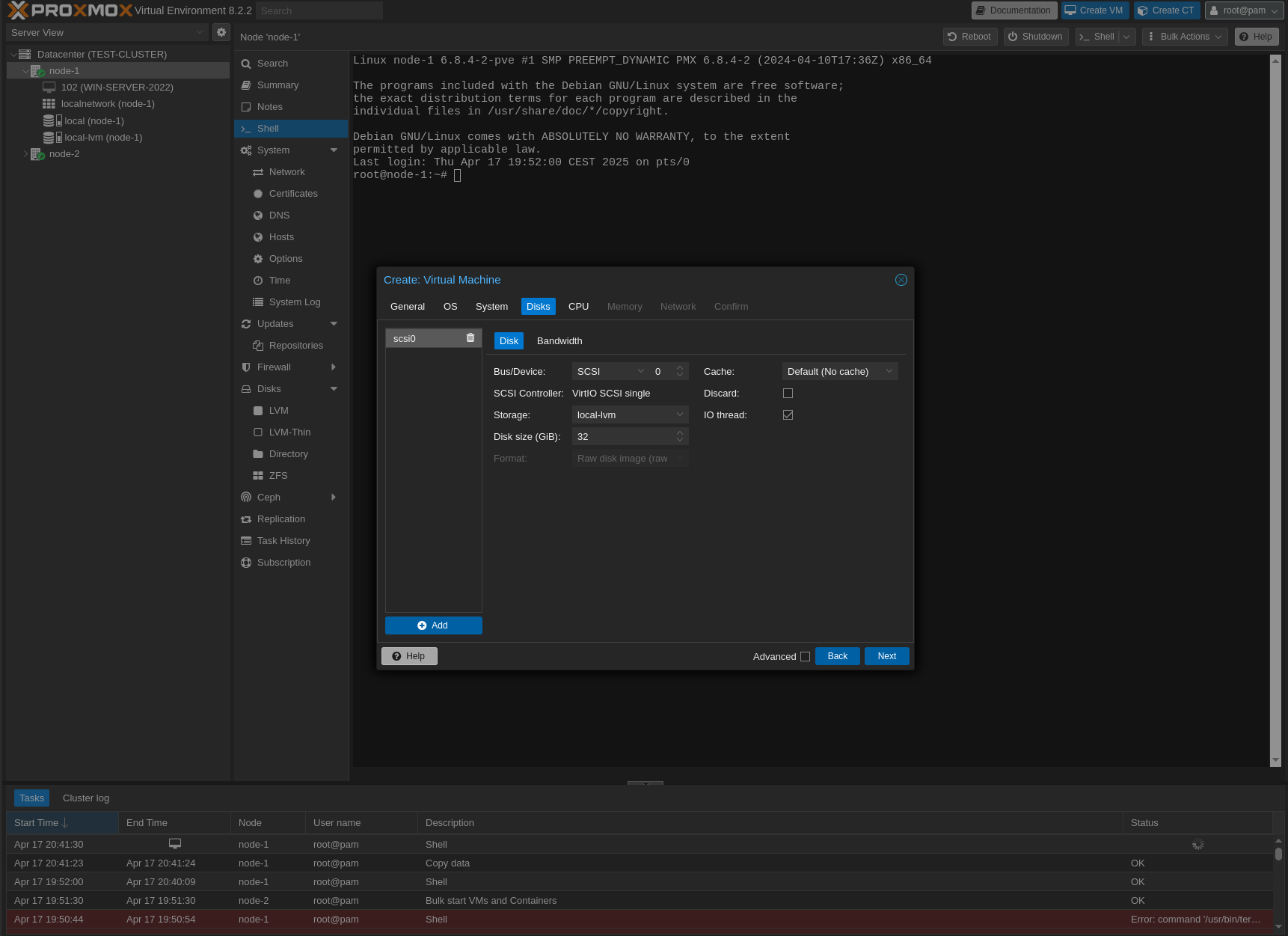Enable Advanced options in the wizard
The width and height of the screenshot is (1288, 936).
click(805, 656)
